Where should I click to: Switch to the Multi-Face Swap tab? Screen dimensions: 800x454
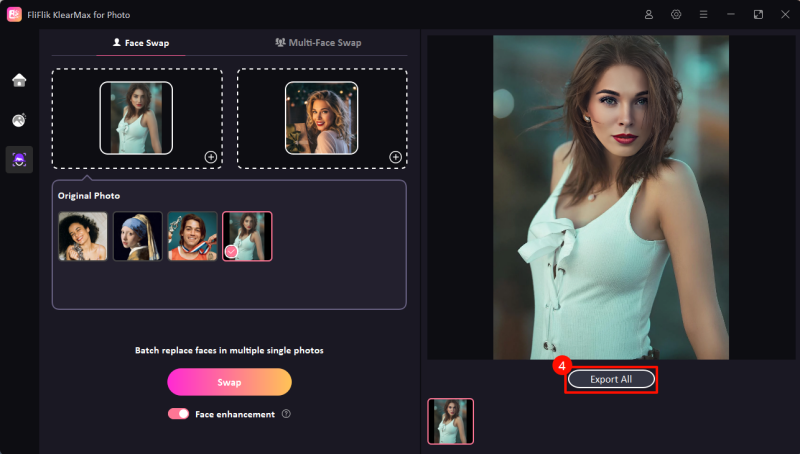[317, 43]
